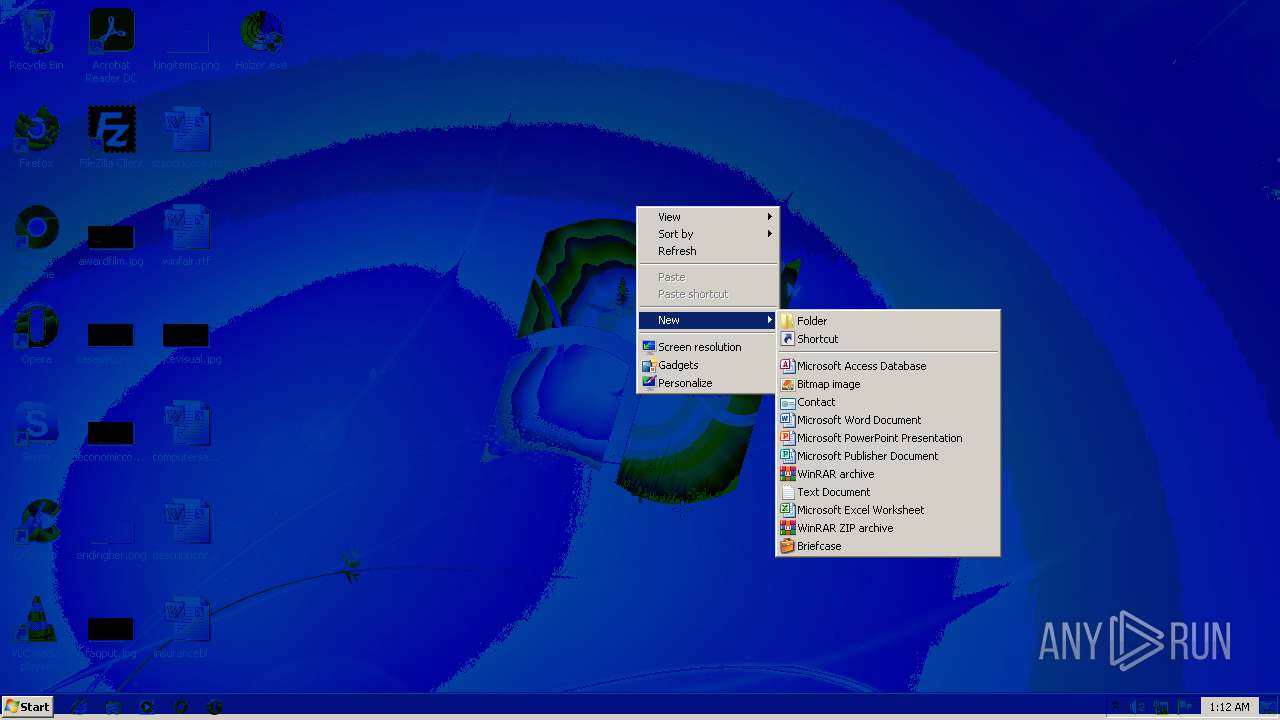Screen dimensions: 1280x720
Task: Click the taskbar clock showing 1:12 AM
Action: 1229,707
